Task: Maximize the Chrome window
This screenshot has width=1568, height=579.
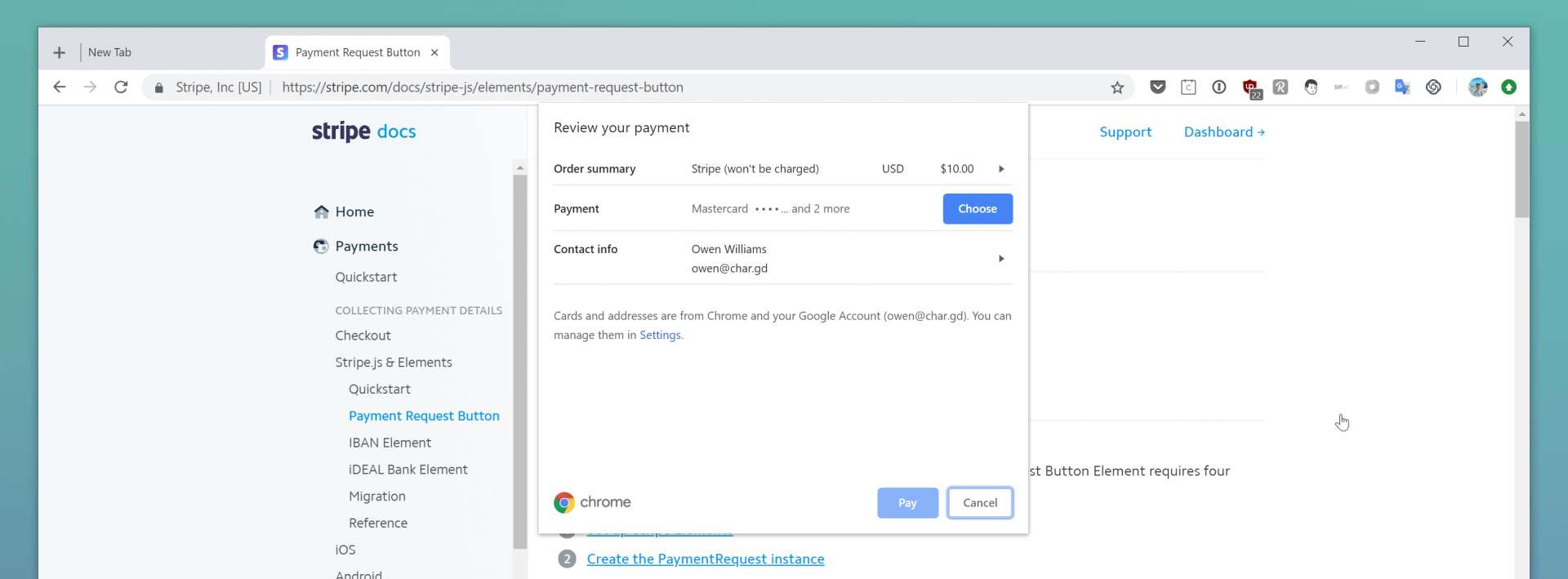Action: [1463, 42]
